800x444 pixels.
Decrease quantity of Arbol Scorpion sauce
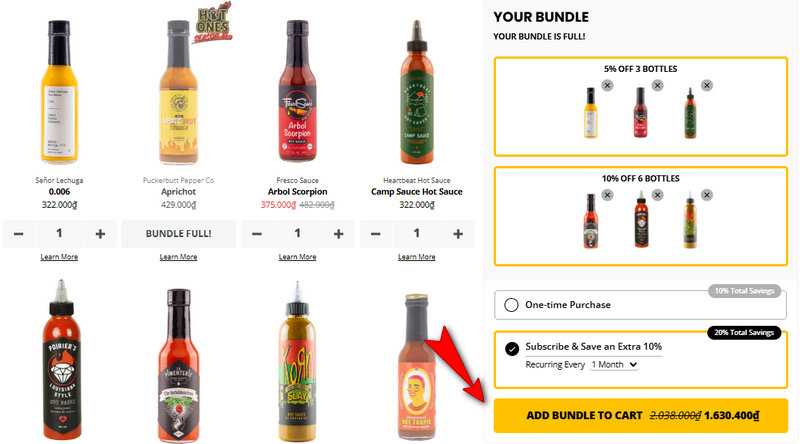tap(257, 234)
